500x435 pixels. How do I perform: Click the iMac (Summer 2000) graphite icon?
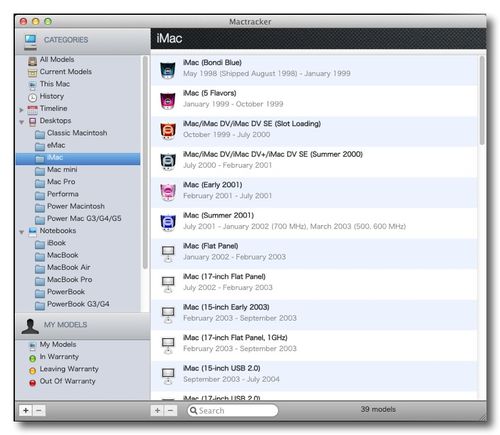[x=168, y=162]
